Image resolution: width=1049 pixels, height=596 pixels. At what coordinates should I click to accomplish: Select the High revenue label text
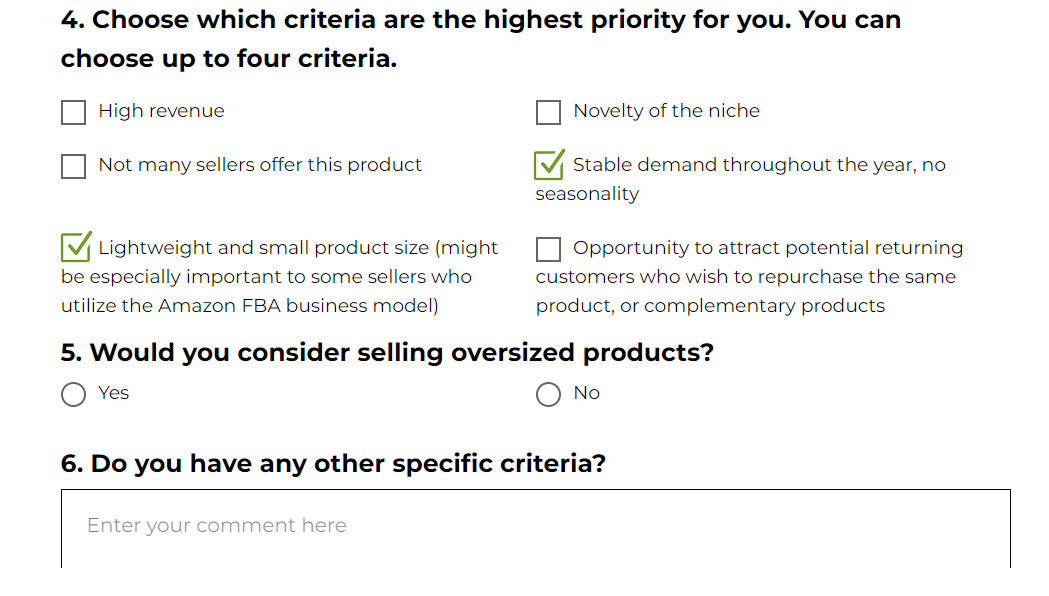[x=160, y=111]
